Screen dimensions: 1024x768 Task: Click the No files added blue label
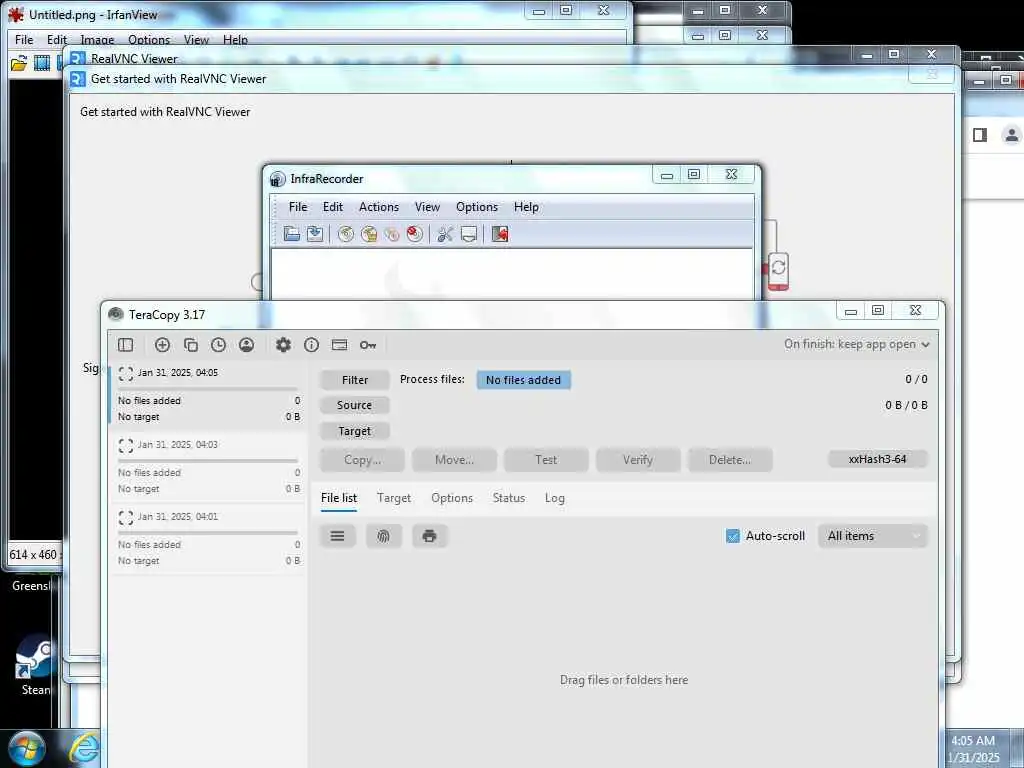click(523, 380)
